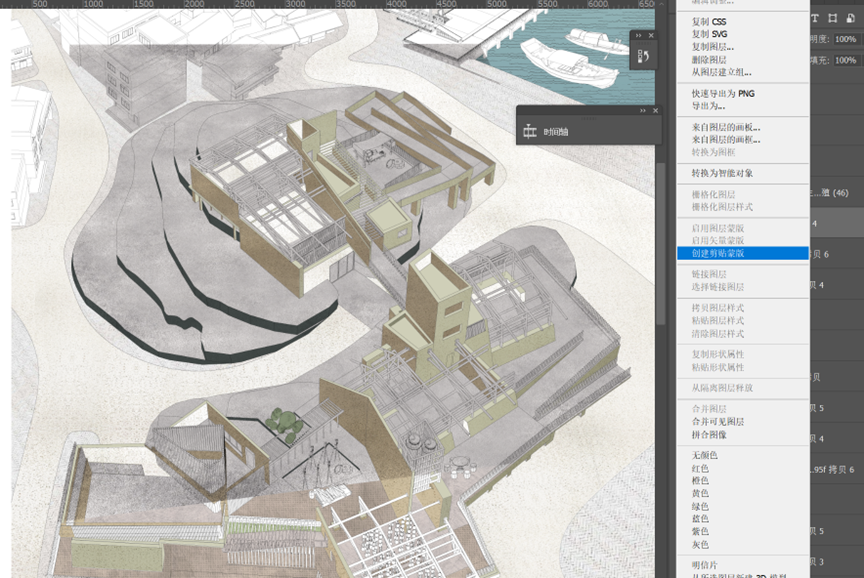Close the Timeline floating panel

(x=655, y=111)
